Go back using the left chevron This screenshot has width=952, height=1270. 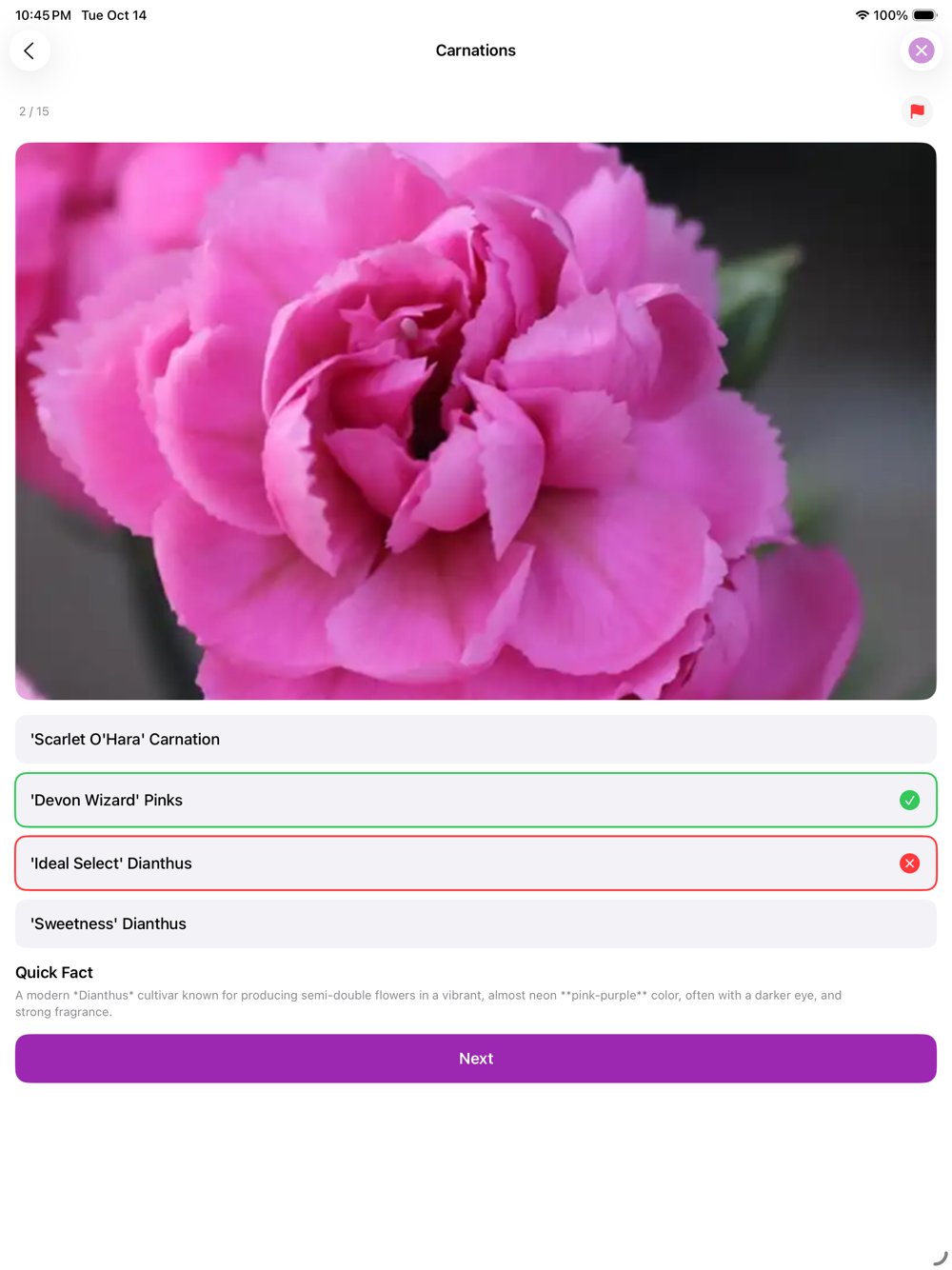(x=30, y=50)
